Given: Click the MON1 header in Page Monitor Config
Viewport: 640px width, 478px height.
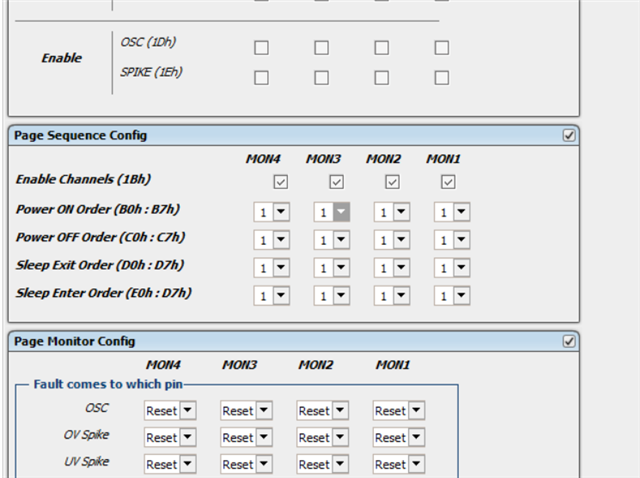Looking at the screenshot, I should (393, 365).
